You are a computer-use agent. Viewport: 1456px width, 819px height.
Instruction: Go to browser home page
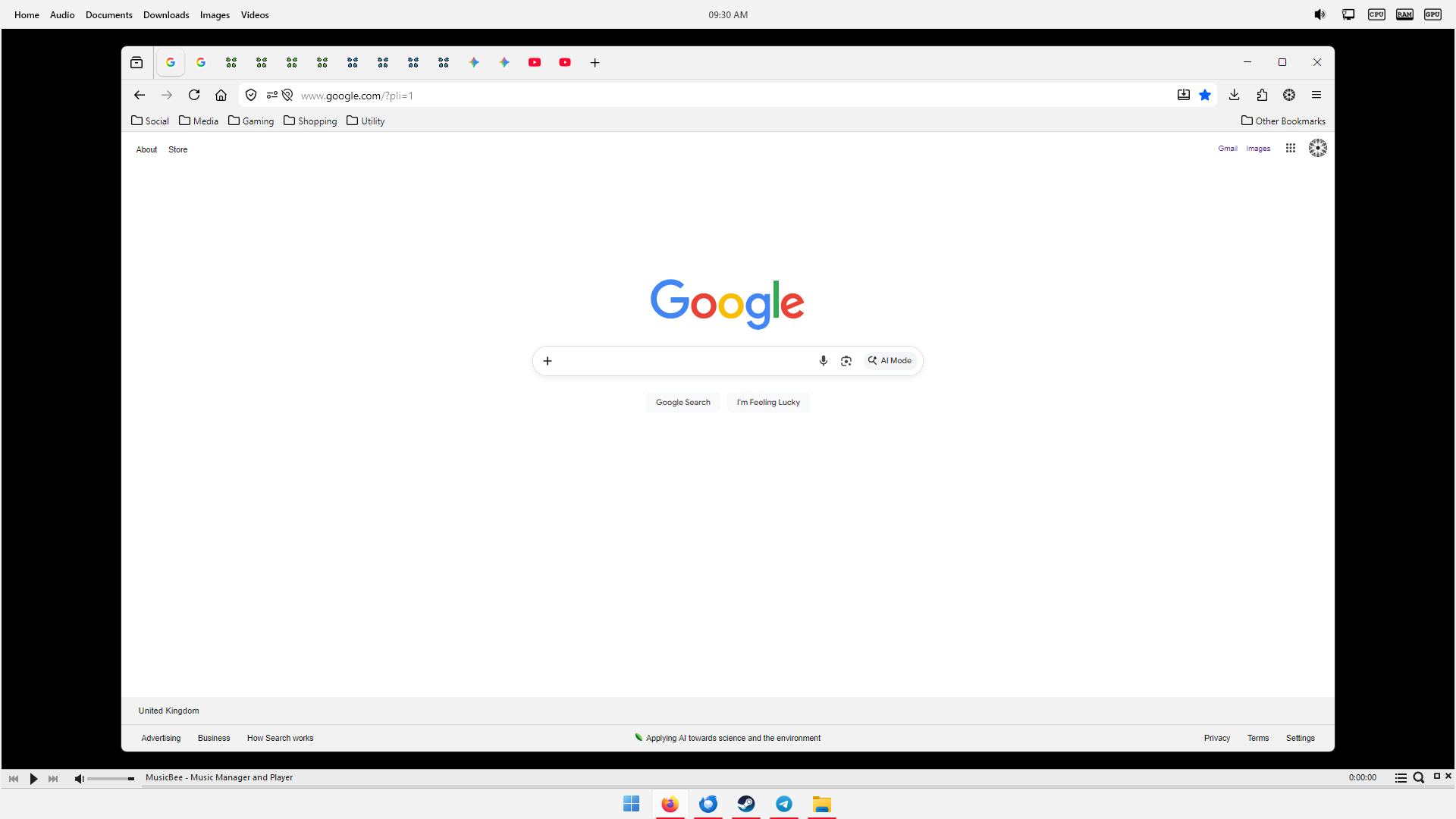pos(221,95)
